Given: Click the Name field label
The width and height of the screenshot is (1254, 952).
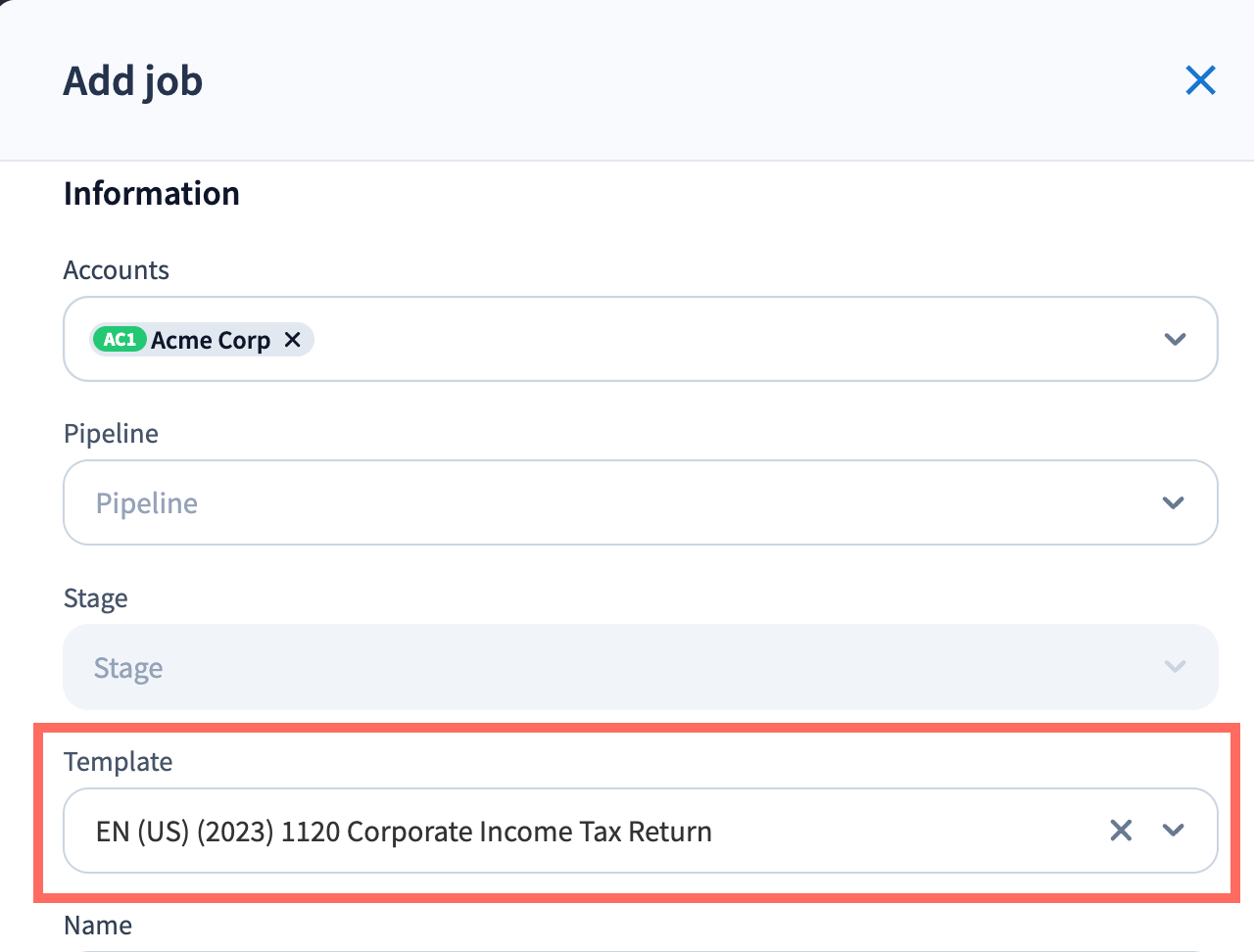Looking at the screenshot, I should point(98,926).
